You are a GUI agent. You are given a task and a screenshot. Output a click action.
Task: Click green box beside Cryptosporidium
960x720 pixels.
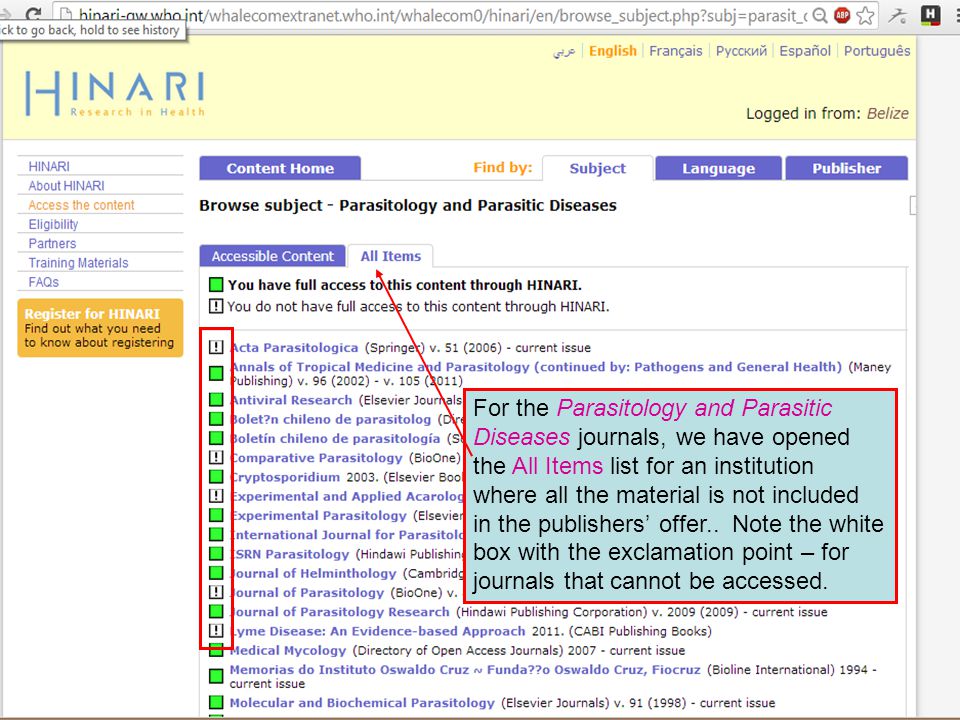216,476
